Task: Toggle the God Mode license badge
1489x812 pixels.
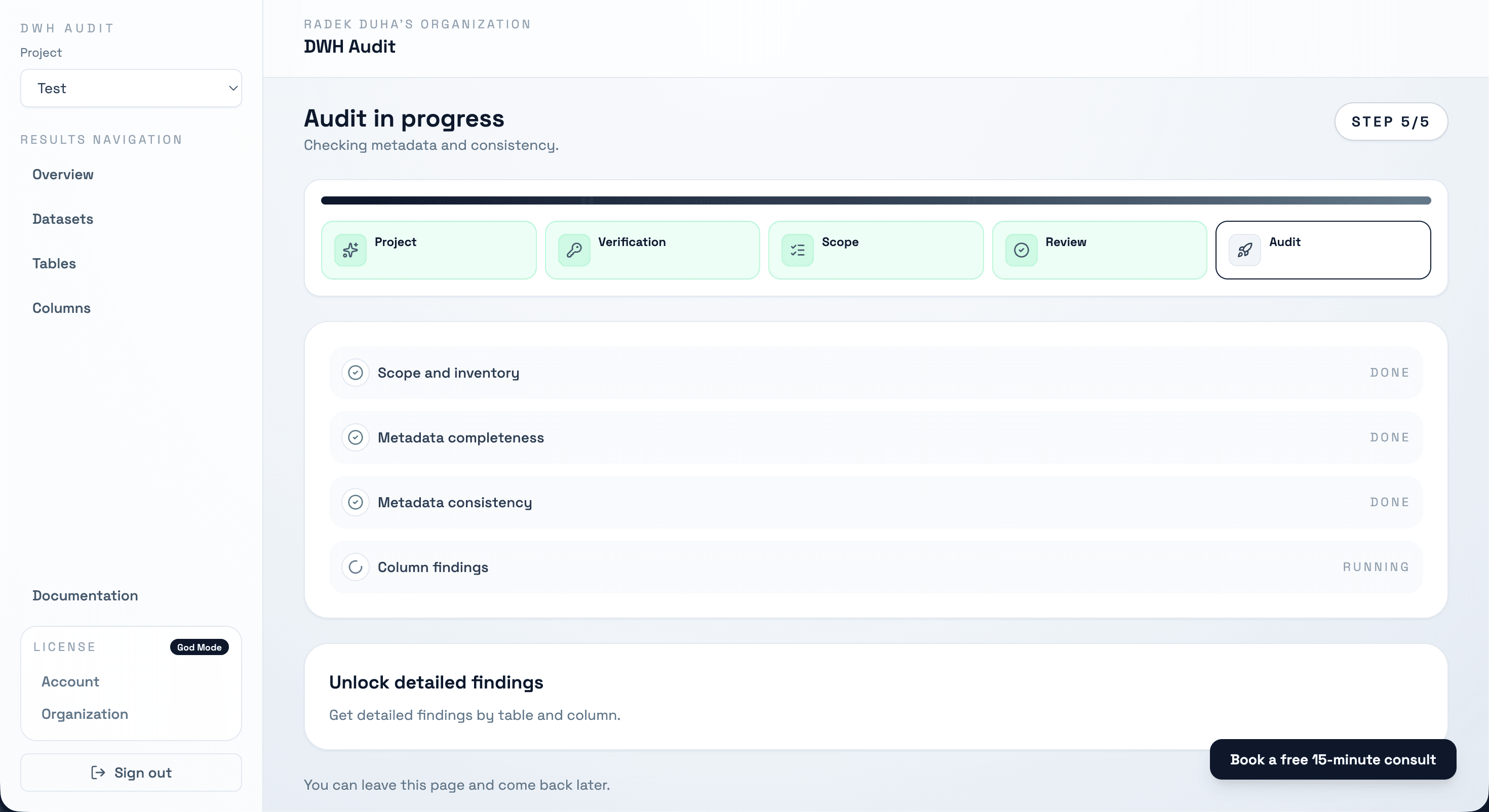Action: coord(199,647)
